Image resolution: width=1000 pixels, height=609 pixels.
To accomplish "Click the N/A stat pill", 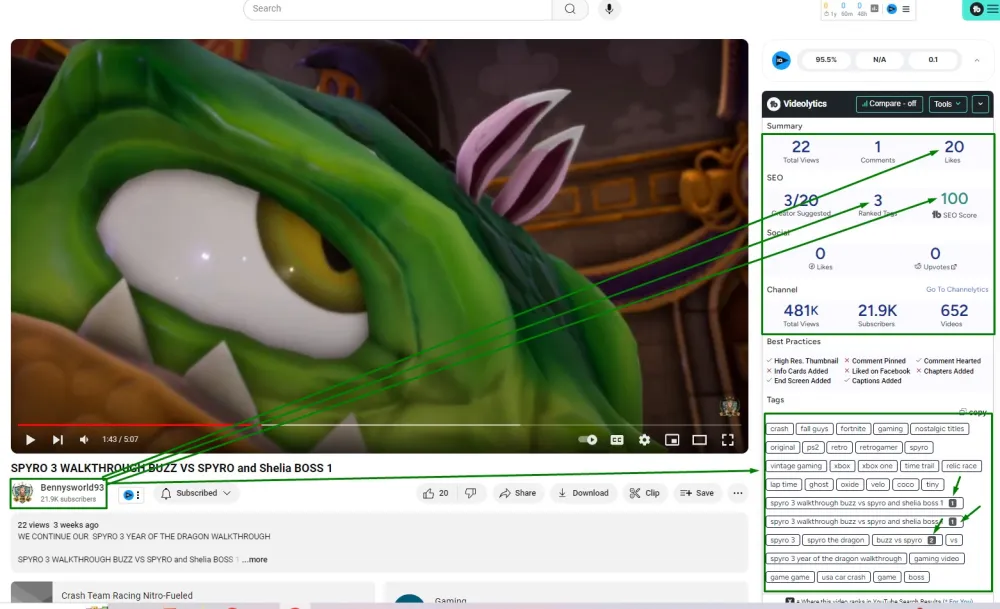I will (879, 59).
